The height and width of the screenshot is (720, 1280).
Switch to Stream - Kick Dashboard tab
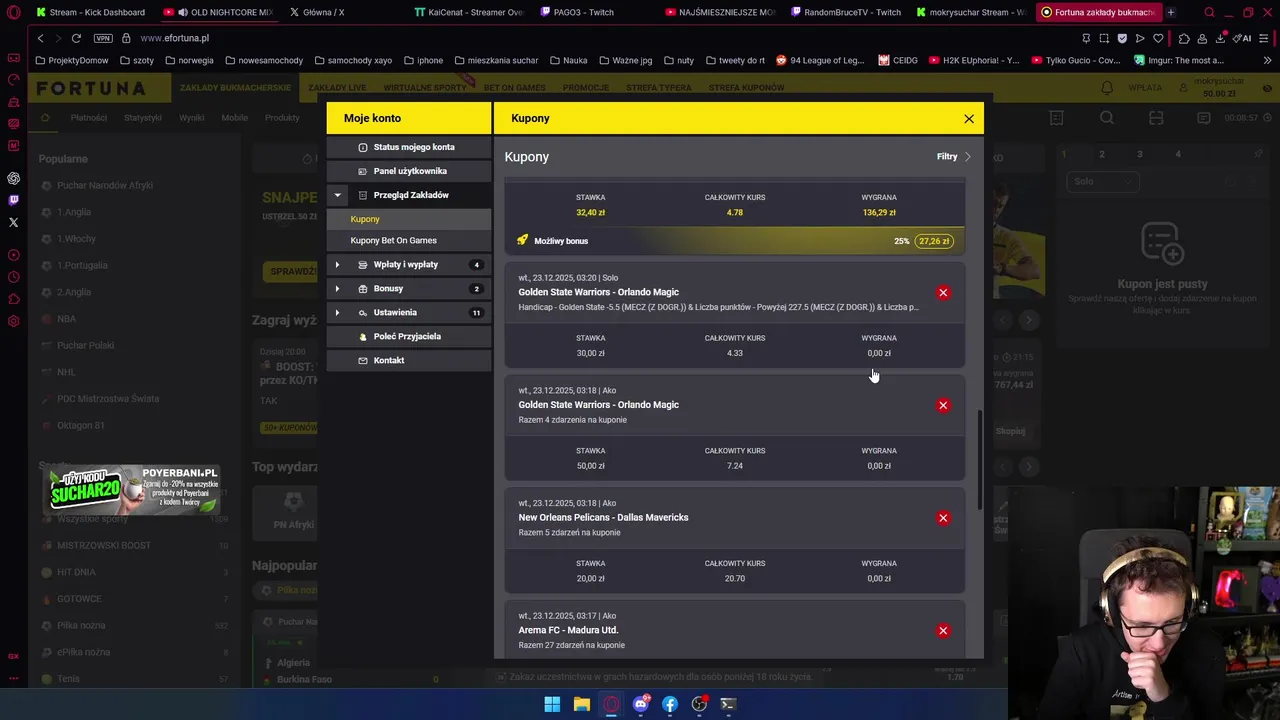[x=89, y=12]
